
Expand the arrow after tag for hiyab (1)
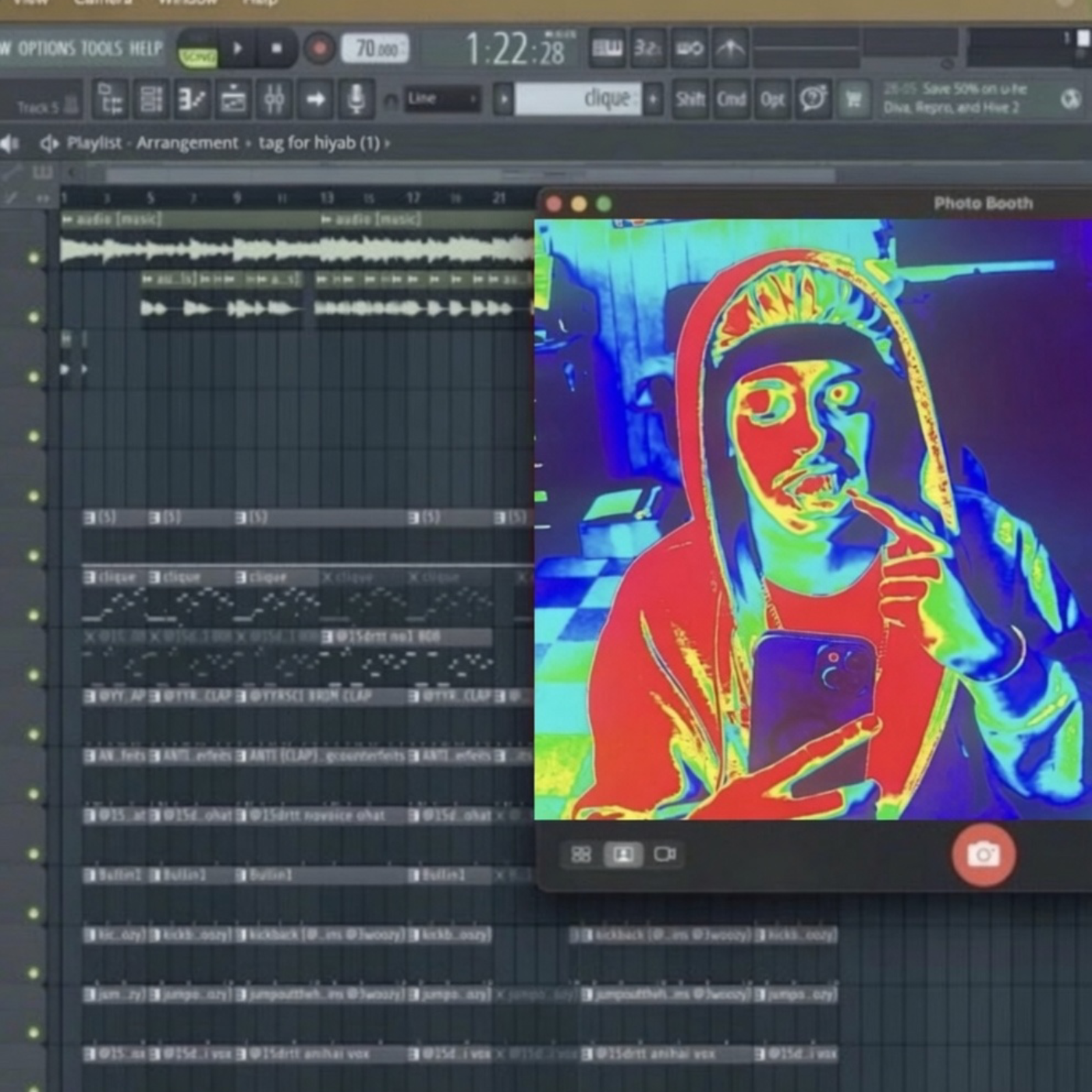point(388,143)
